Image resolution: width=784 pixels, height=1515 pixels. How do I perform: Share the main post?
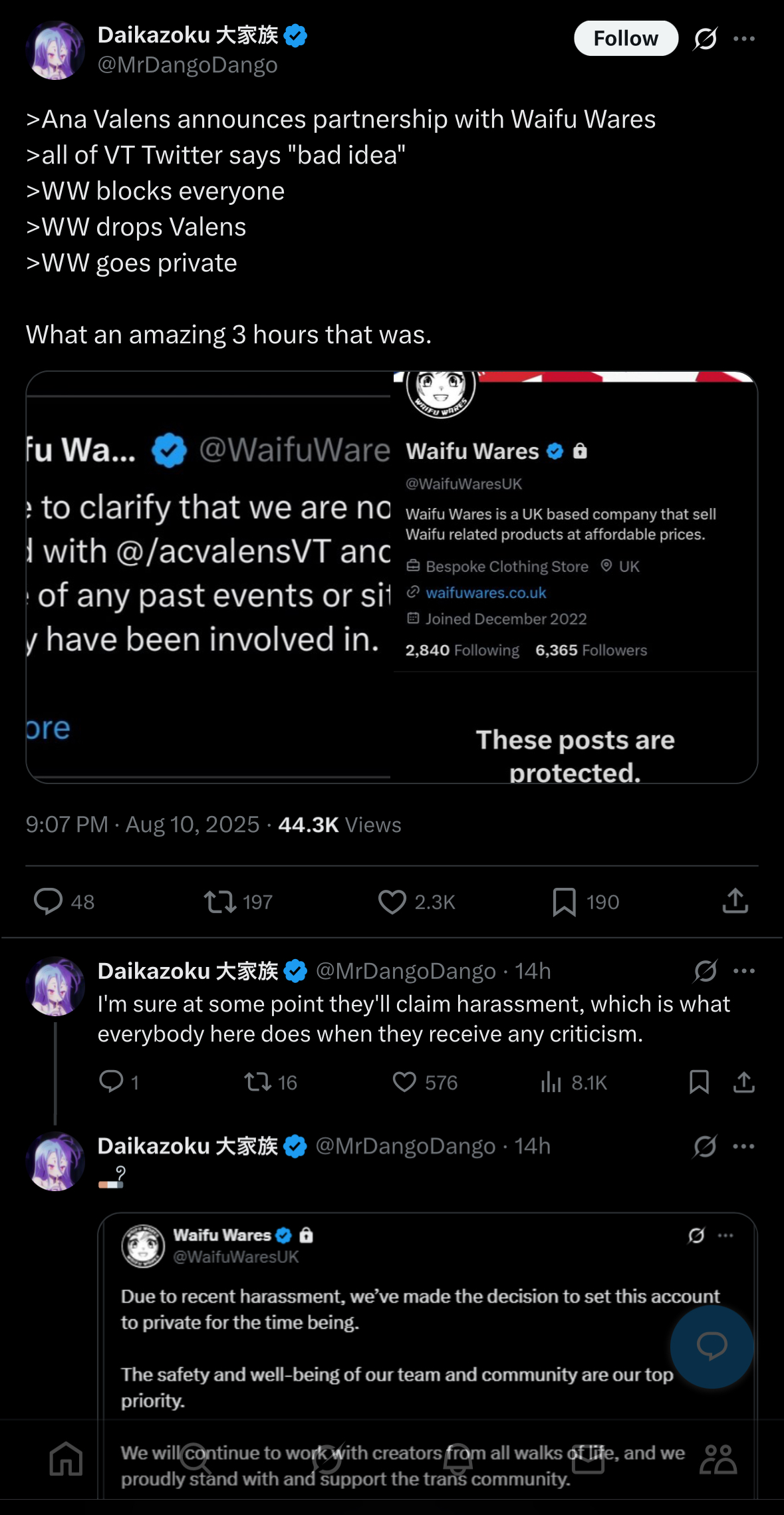[x=735, y=902]
